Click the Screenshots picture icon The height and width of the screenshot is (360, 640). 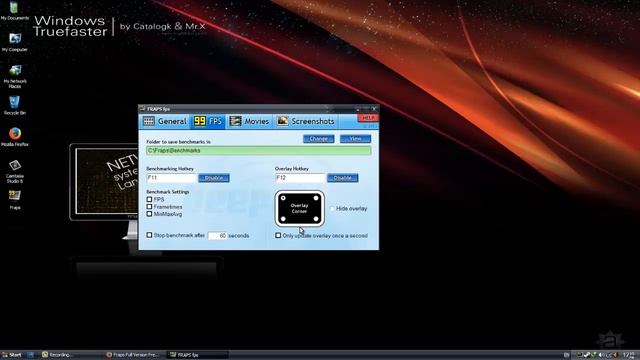(282, 121)
